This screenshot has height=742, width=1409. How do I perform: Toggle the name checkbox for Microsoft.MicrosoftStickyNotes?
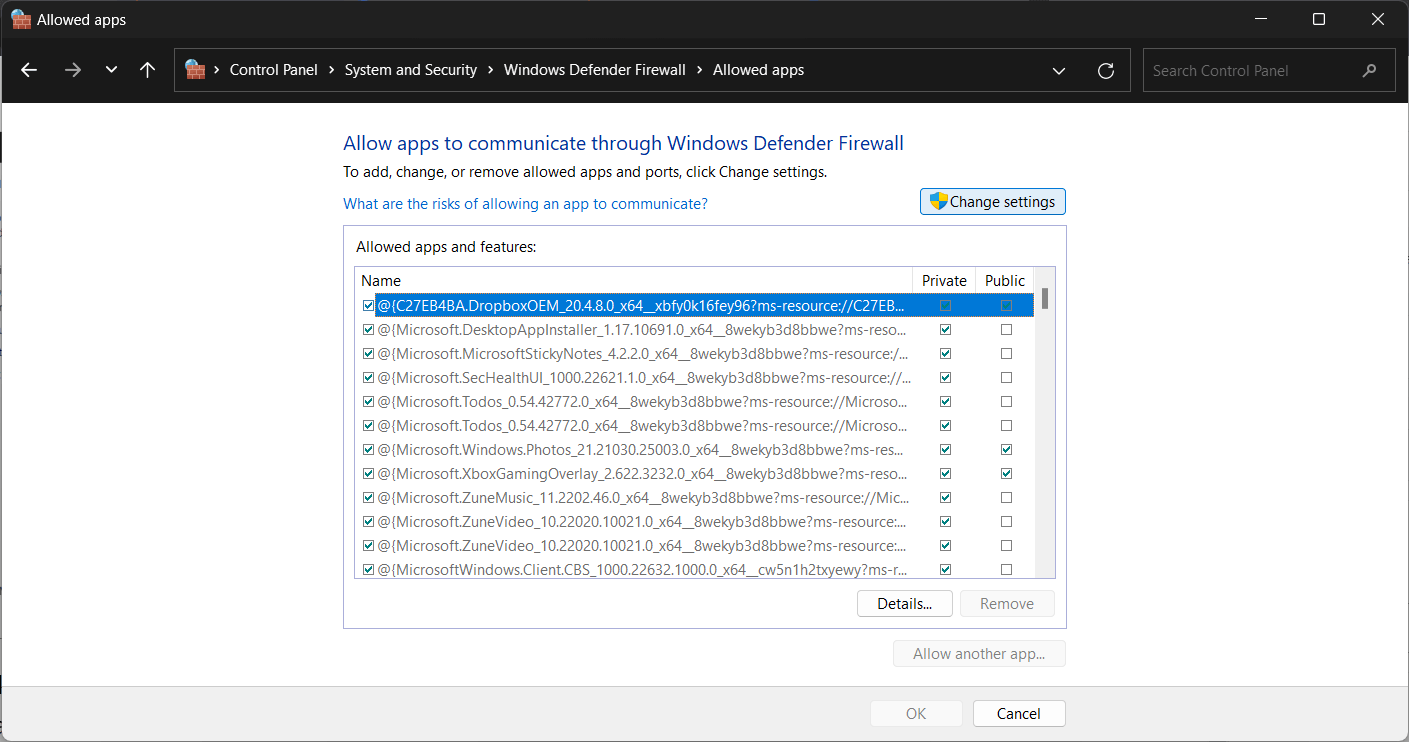click(368, 354)
